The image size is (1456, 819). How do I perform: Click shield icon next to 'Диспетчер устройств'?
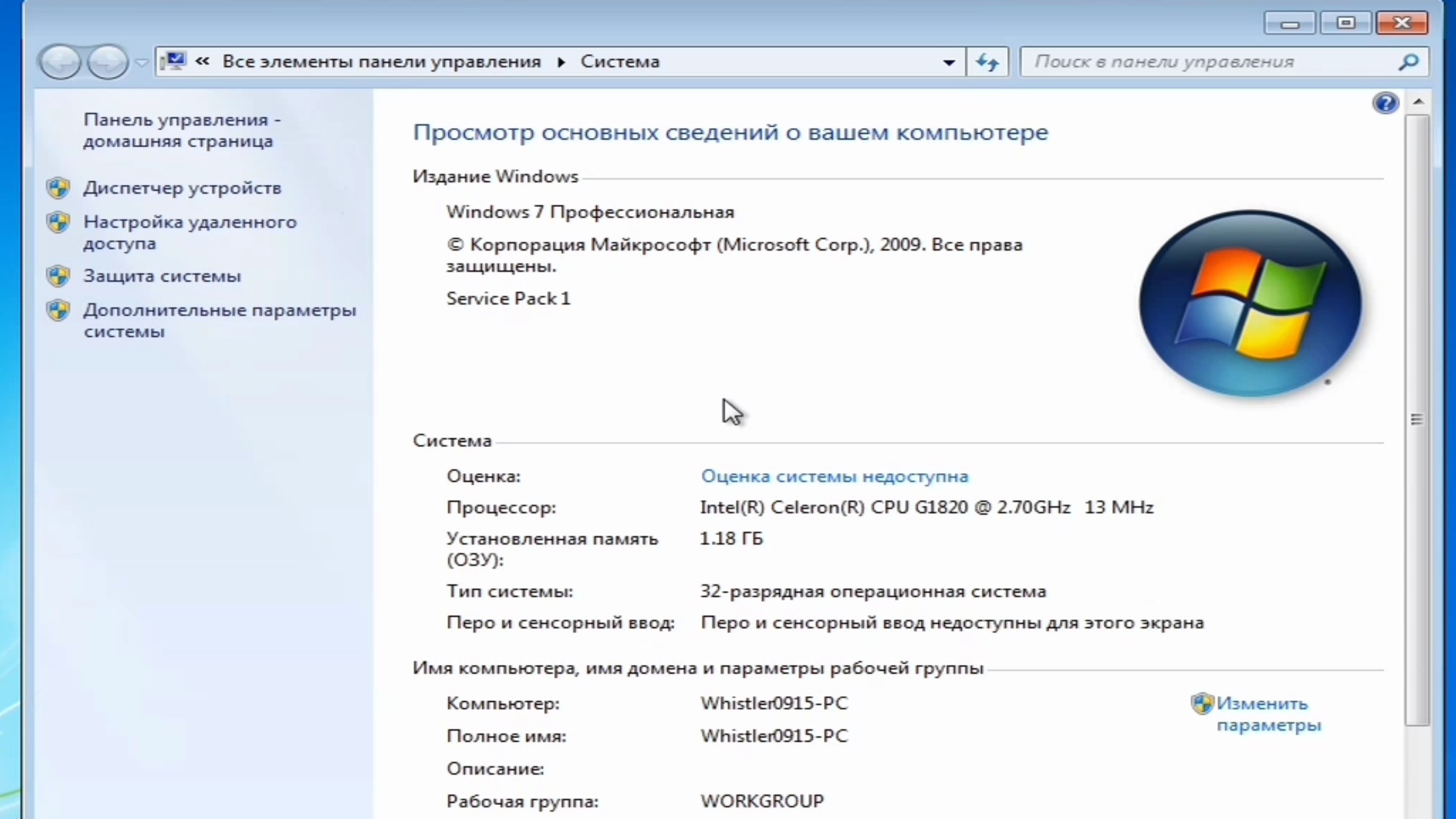pyautogui.click(x=58, y=188)
